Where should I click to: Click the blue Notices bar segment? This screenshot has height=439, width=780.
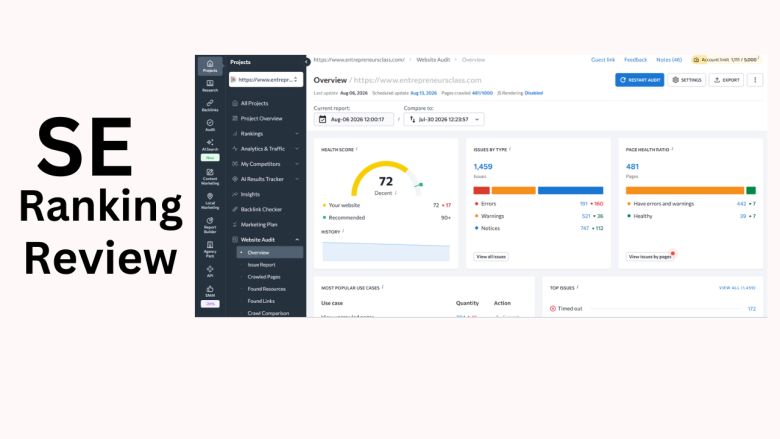570,190
